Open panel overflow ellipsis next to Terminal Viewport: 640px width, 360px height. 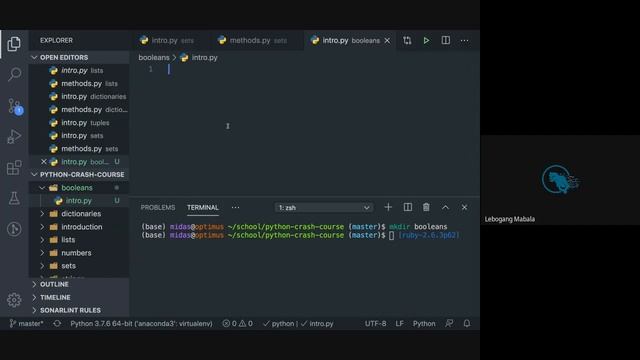pos(236,207)
